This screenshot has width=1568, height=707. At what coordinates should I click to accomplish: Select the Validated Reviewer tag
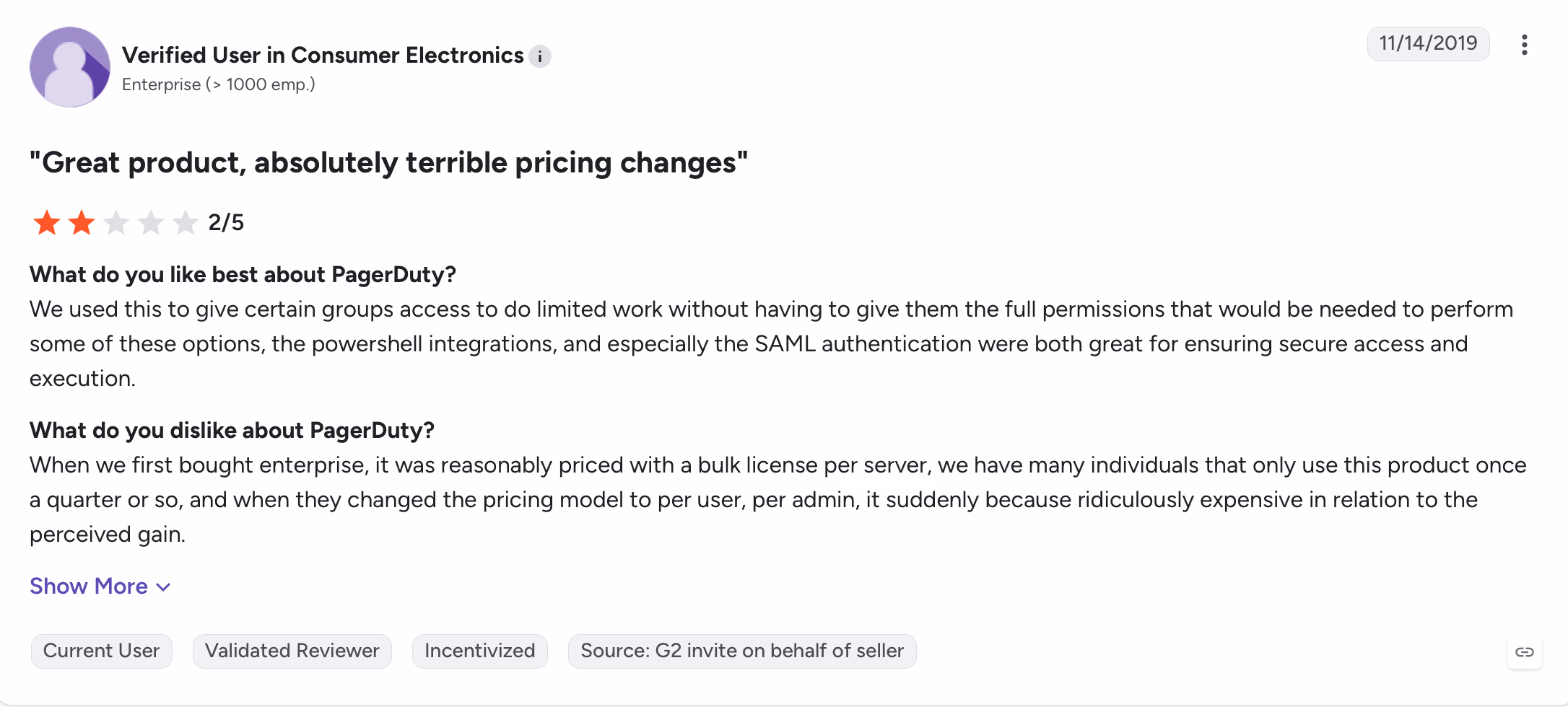292,651
